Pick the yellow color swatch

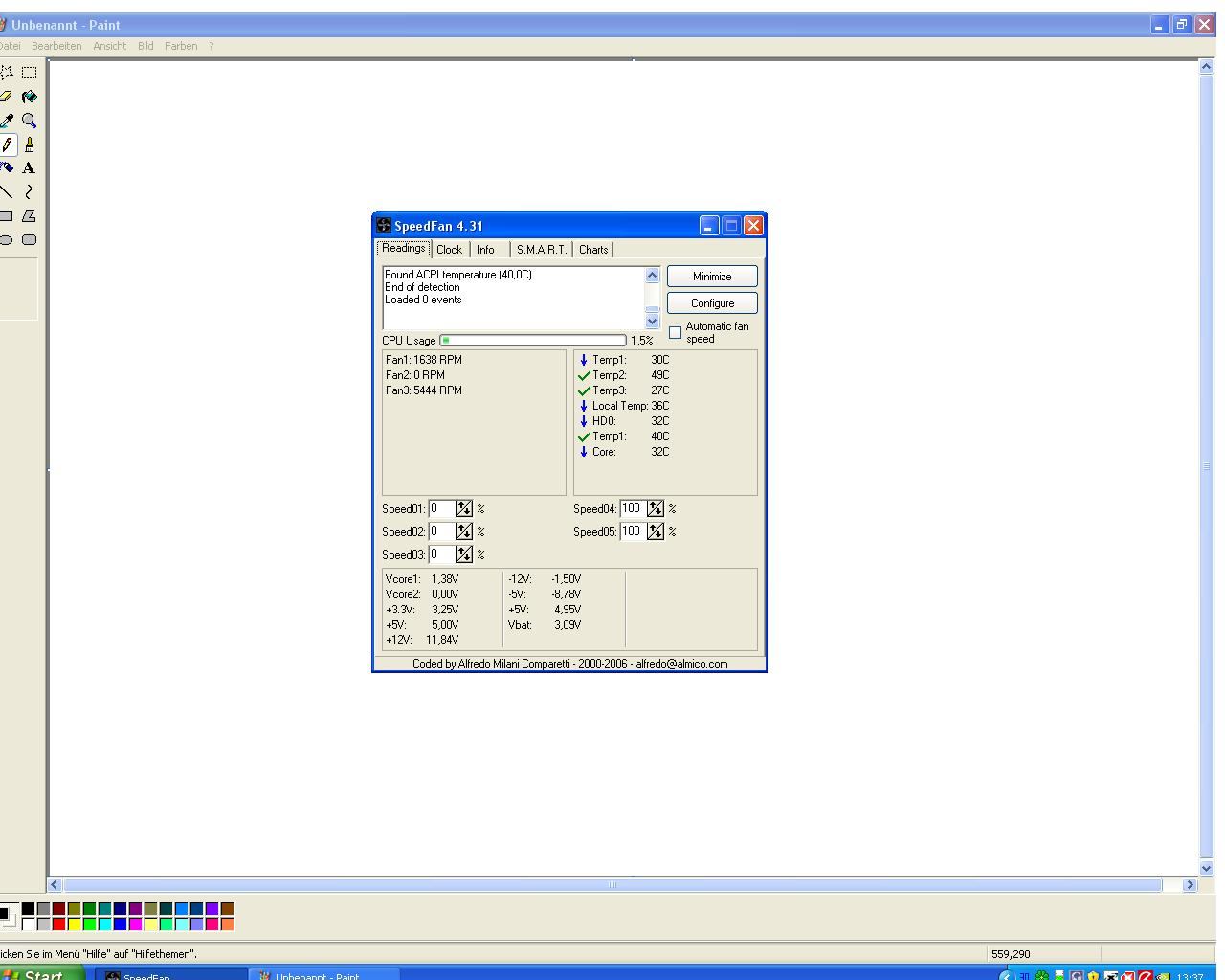point(74,924)
